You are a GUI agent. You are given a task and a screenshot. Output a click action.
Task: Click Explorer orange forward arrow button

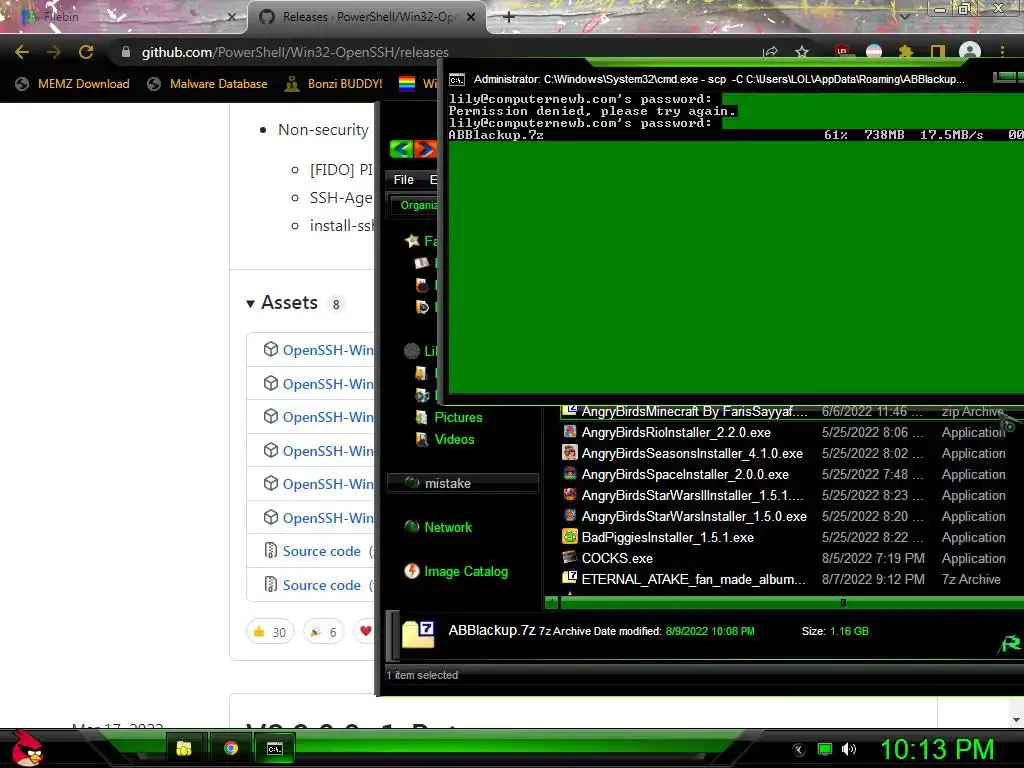coord(424,150)
